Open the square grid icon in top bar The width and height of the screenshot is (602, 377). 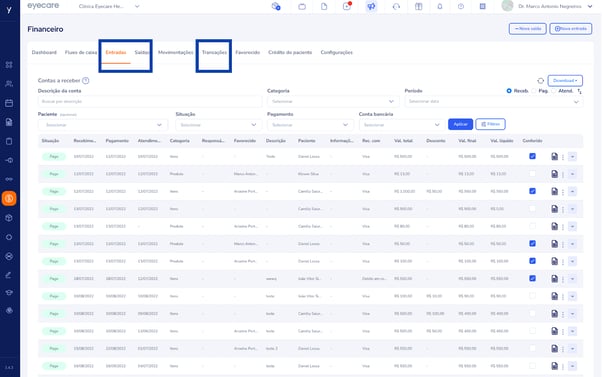click(x=483, y=7)
